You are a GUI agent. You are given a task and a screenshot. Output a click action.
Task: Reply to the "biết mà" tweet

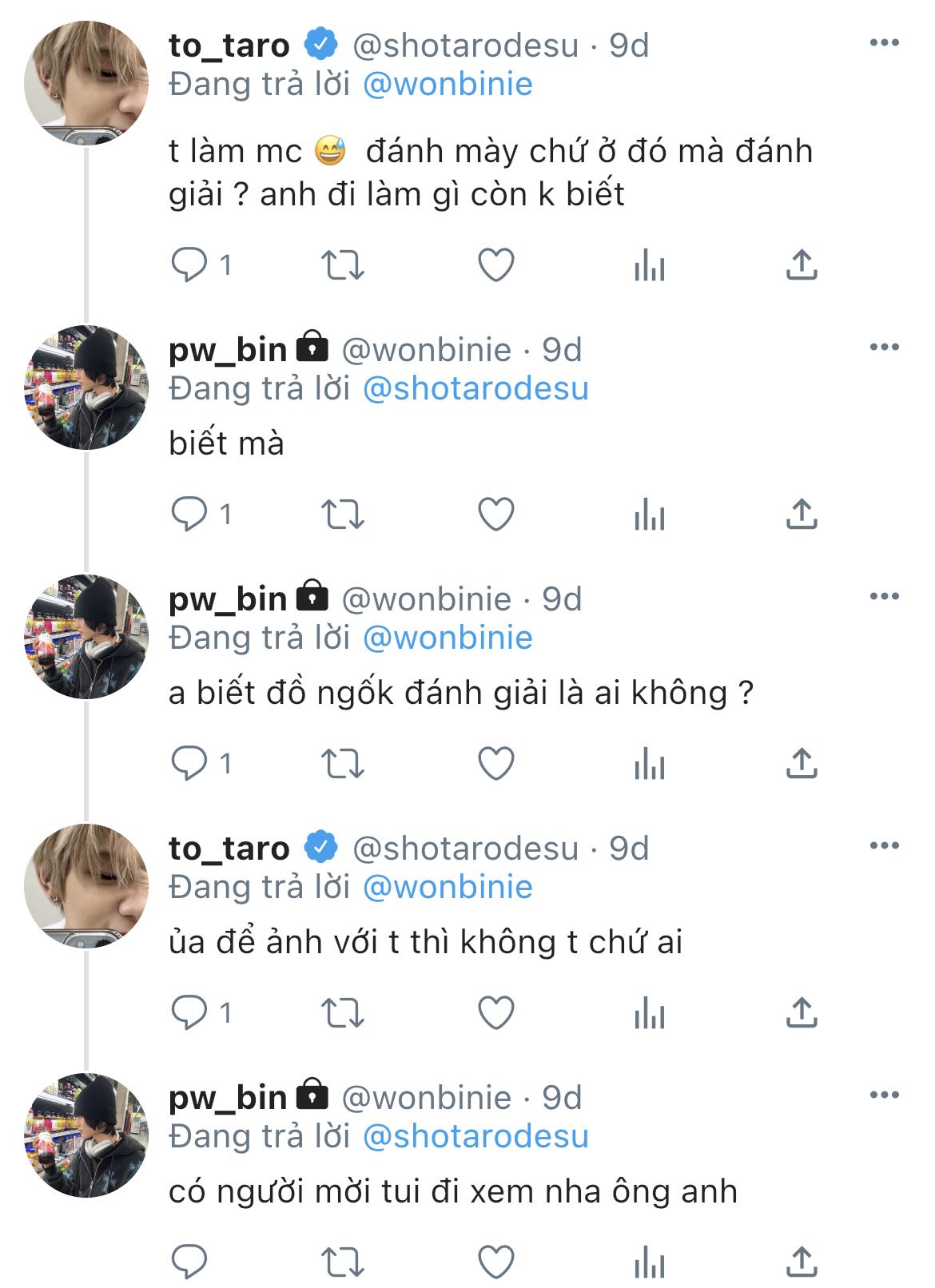click(189, 515)
